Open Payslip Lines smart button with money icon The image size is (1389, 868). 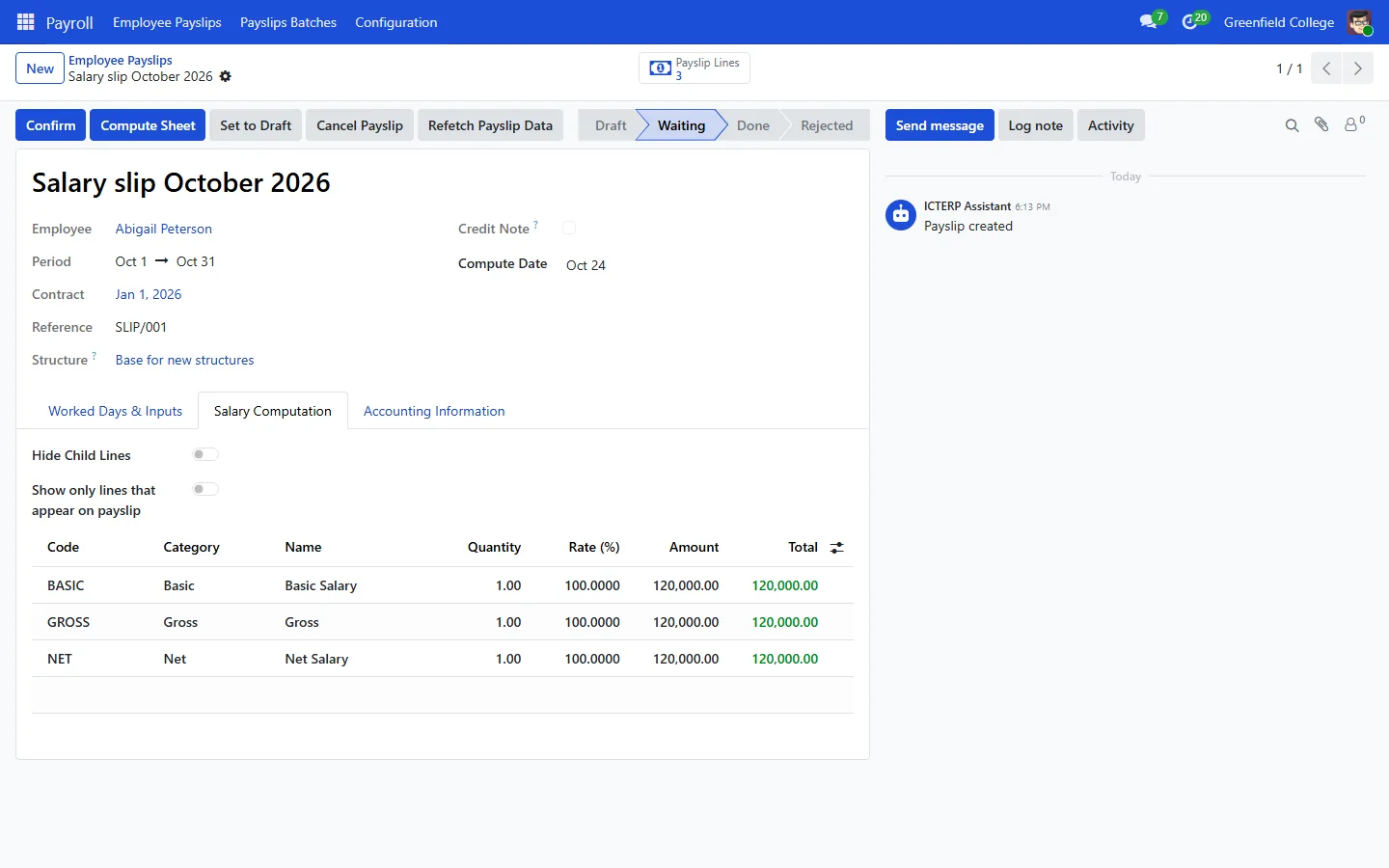(x=694, y=68)
